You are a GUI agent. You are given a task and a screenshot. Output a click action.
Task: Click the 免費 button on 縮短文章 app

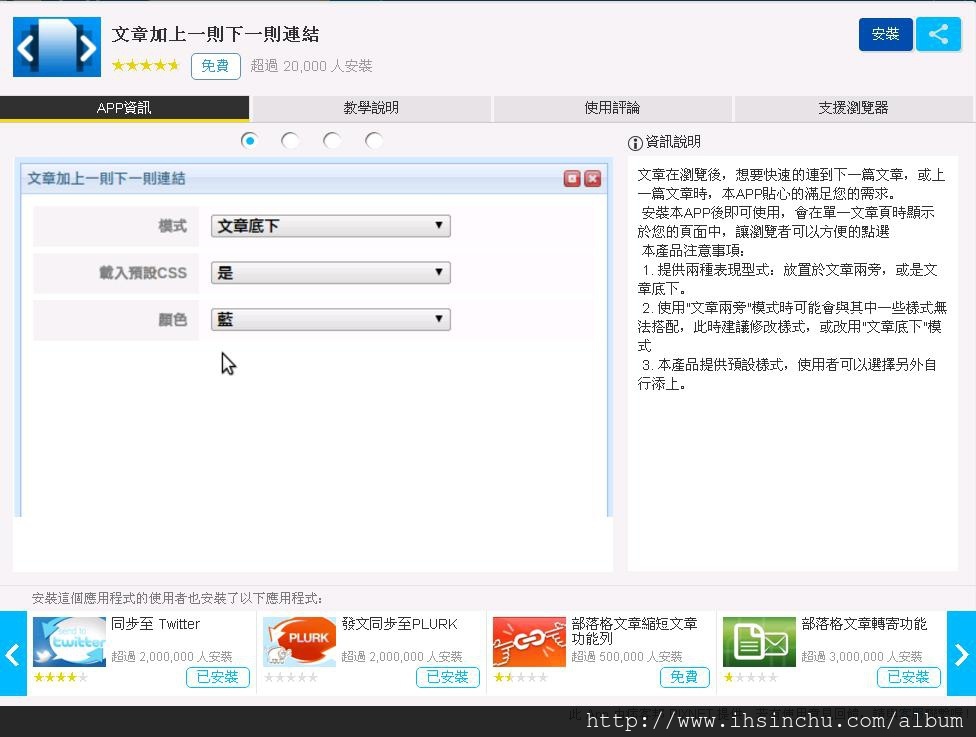tap(685, 677)
